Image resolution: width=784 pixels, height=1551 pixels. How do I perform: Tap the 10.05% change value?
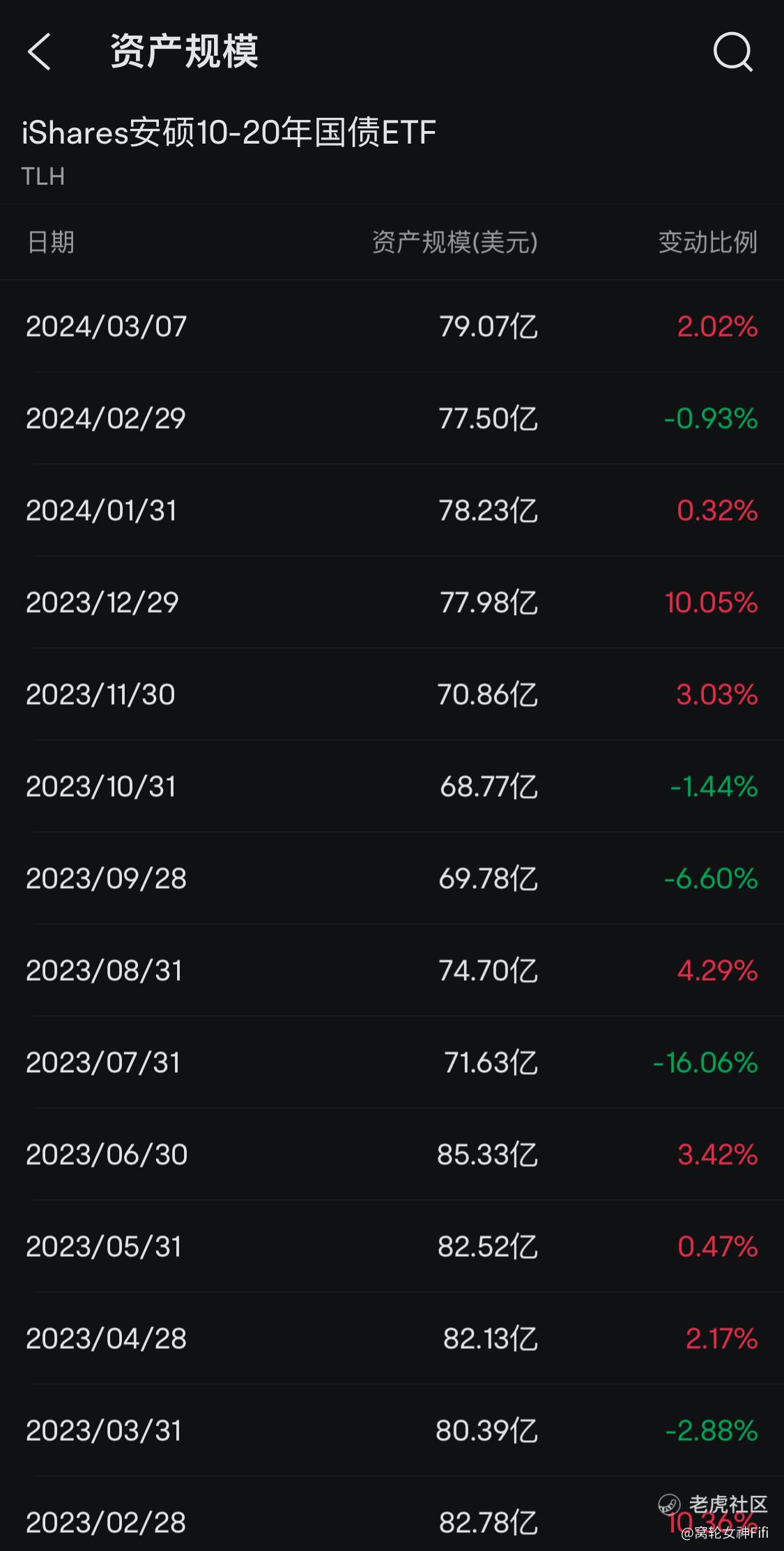coord(711,602)
